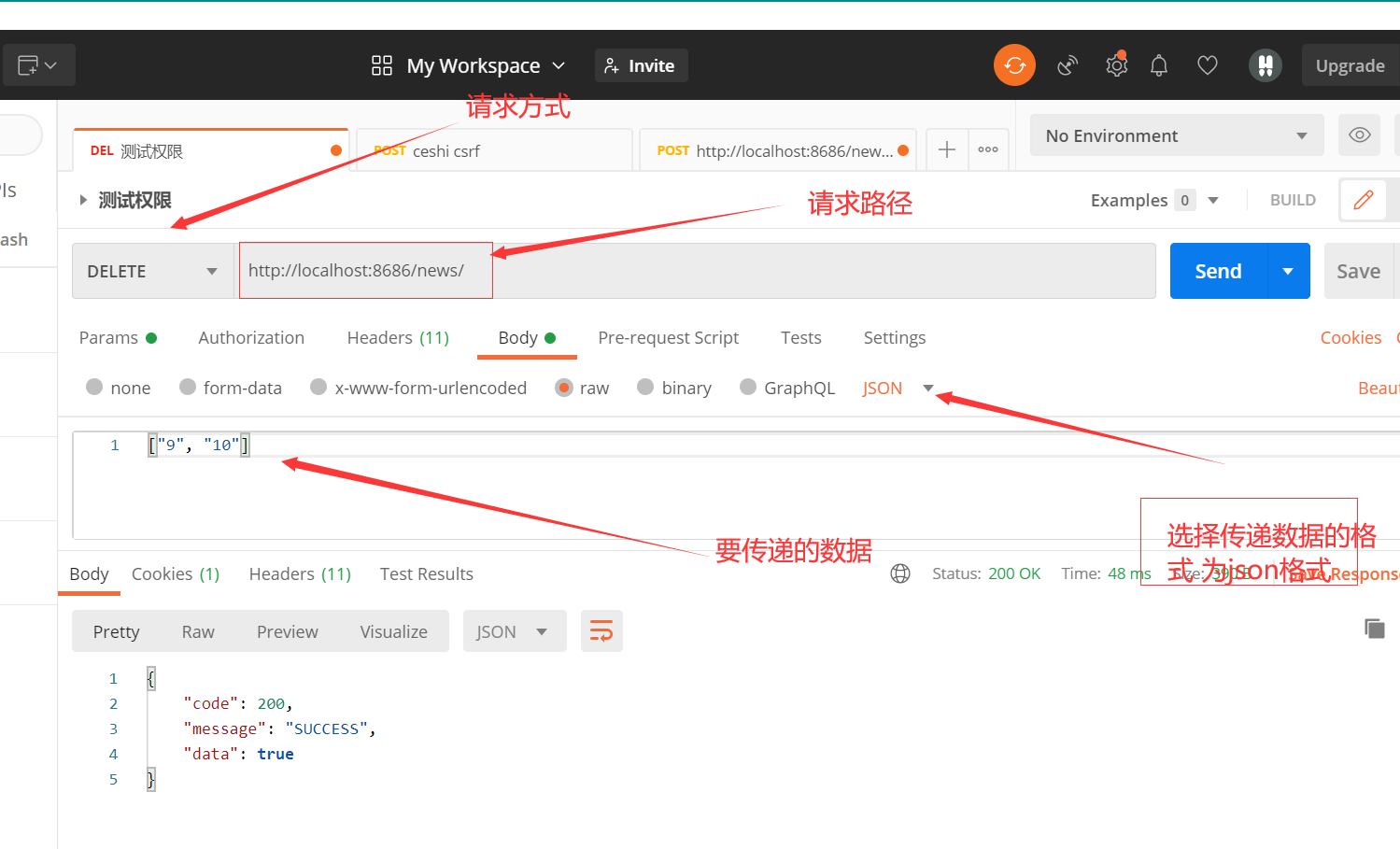Open the Pre-request Script tab
The image size is (1400, 849).
pyautogui.click(x=668, y=337)
